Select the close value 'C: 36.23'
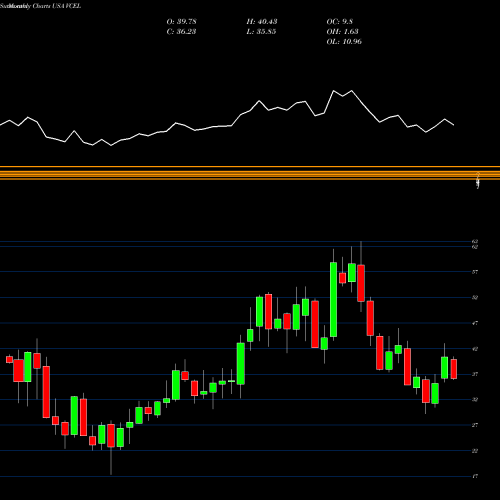This screenshot has height=500, width=500. coord(181,32)
